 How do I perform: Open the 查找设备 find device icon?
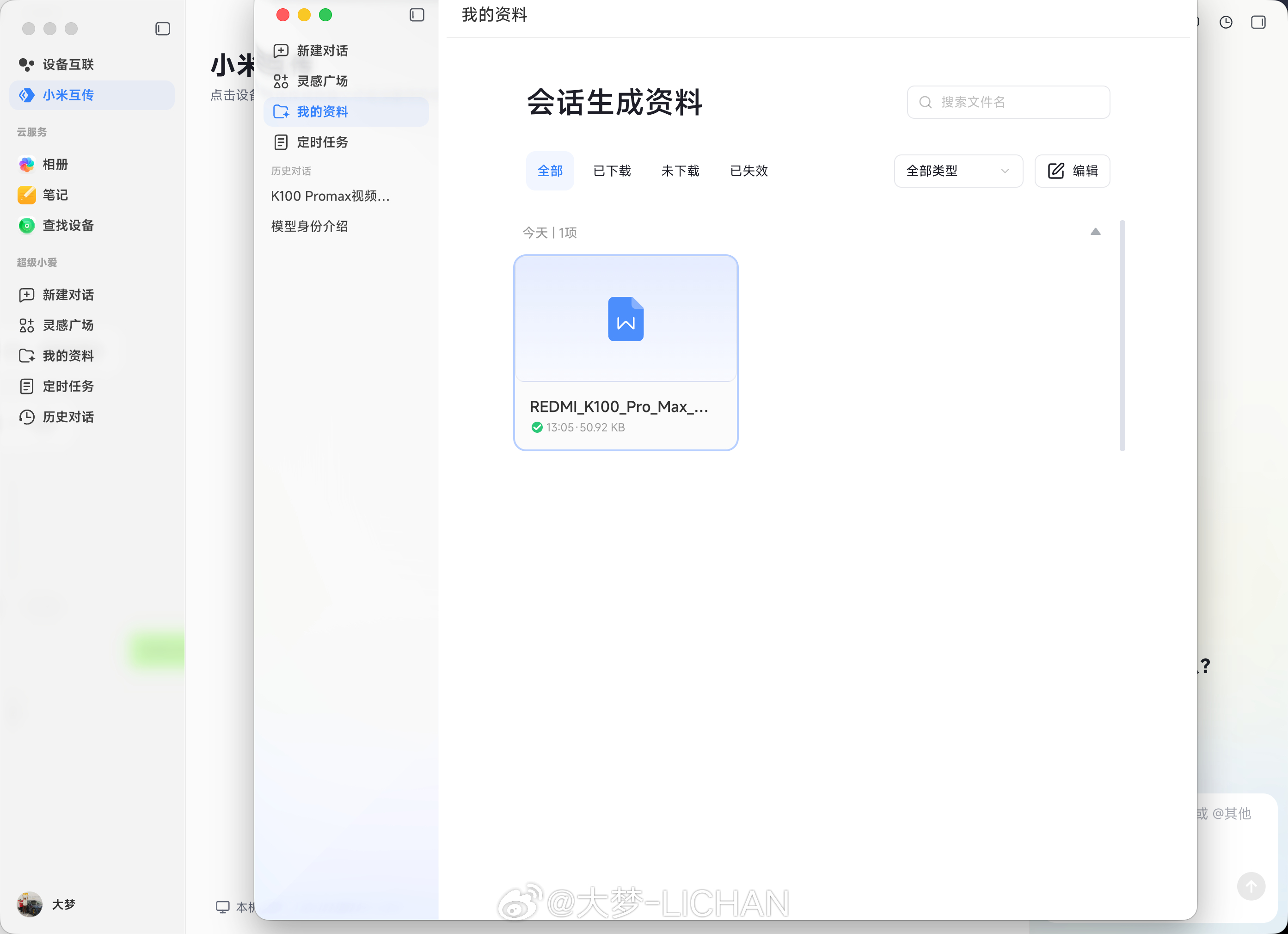point(27,226)
